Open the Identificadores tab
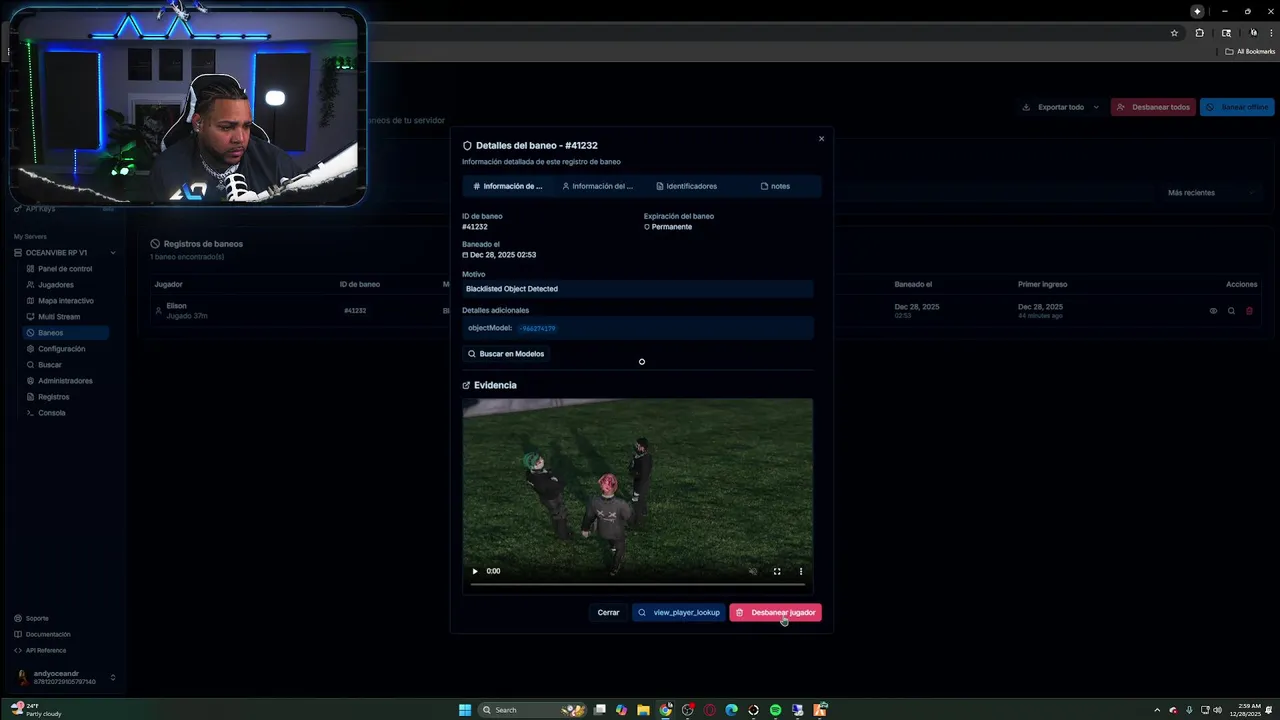 coord(686,186)
